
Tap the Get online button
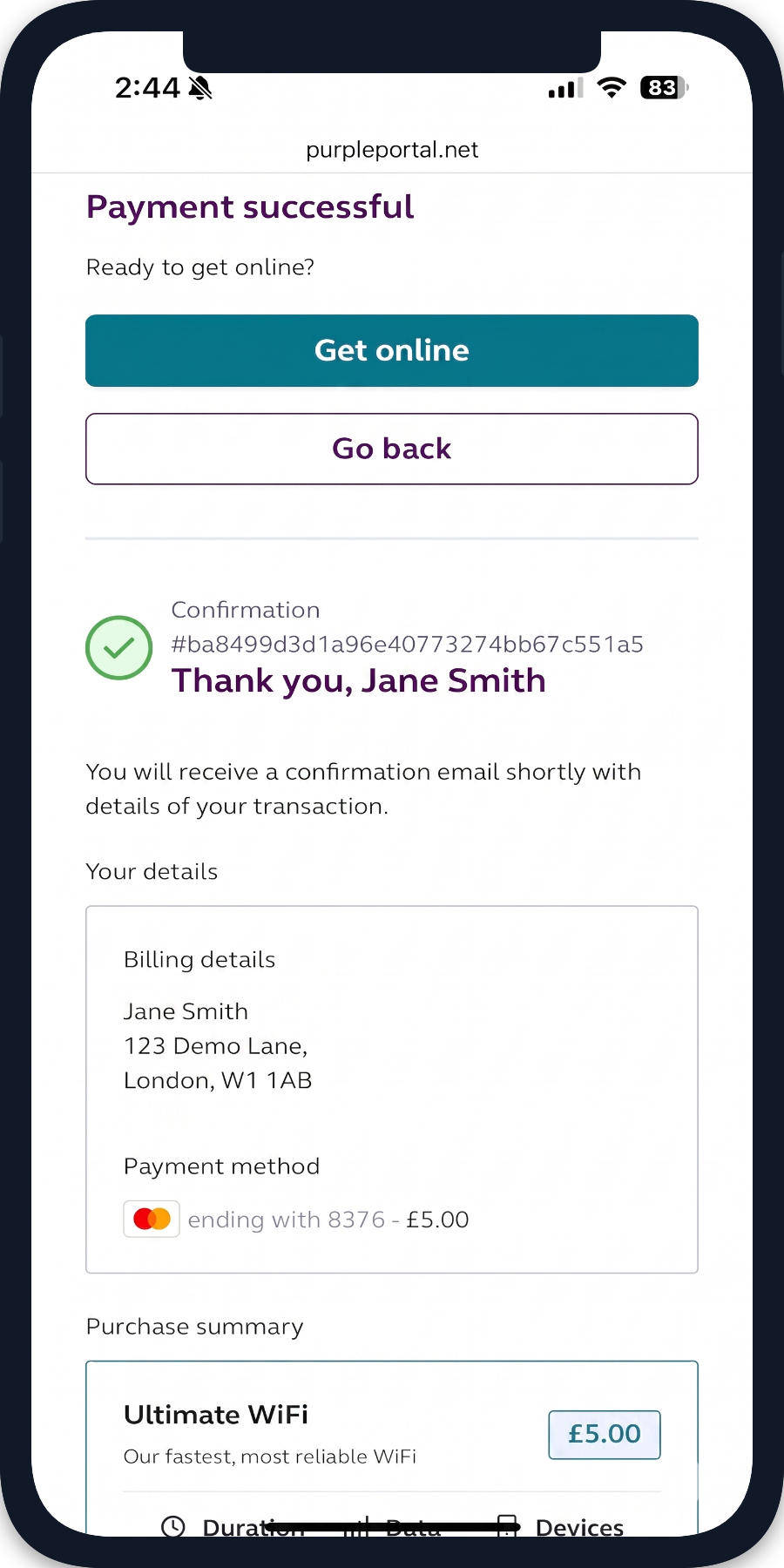point(392,350)
